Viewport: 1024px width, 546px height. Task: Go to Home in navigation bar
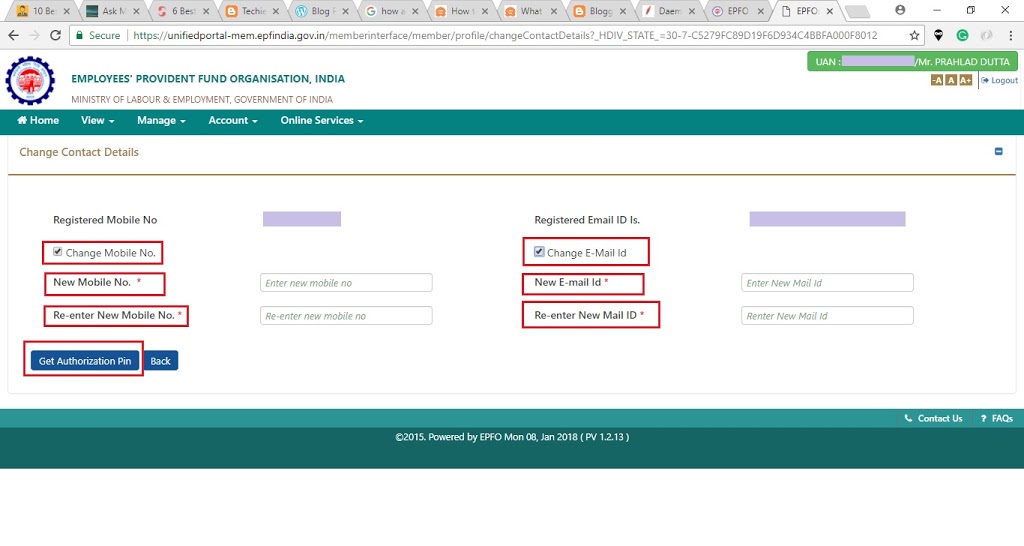click(x=38, y=120)
